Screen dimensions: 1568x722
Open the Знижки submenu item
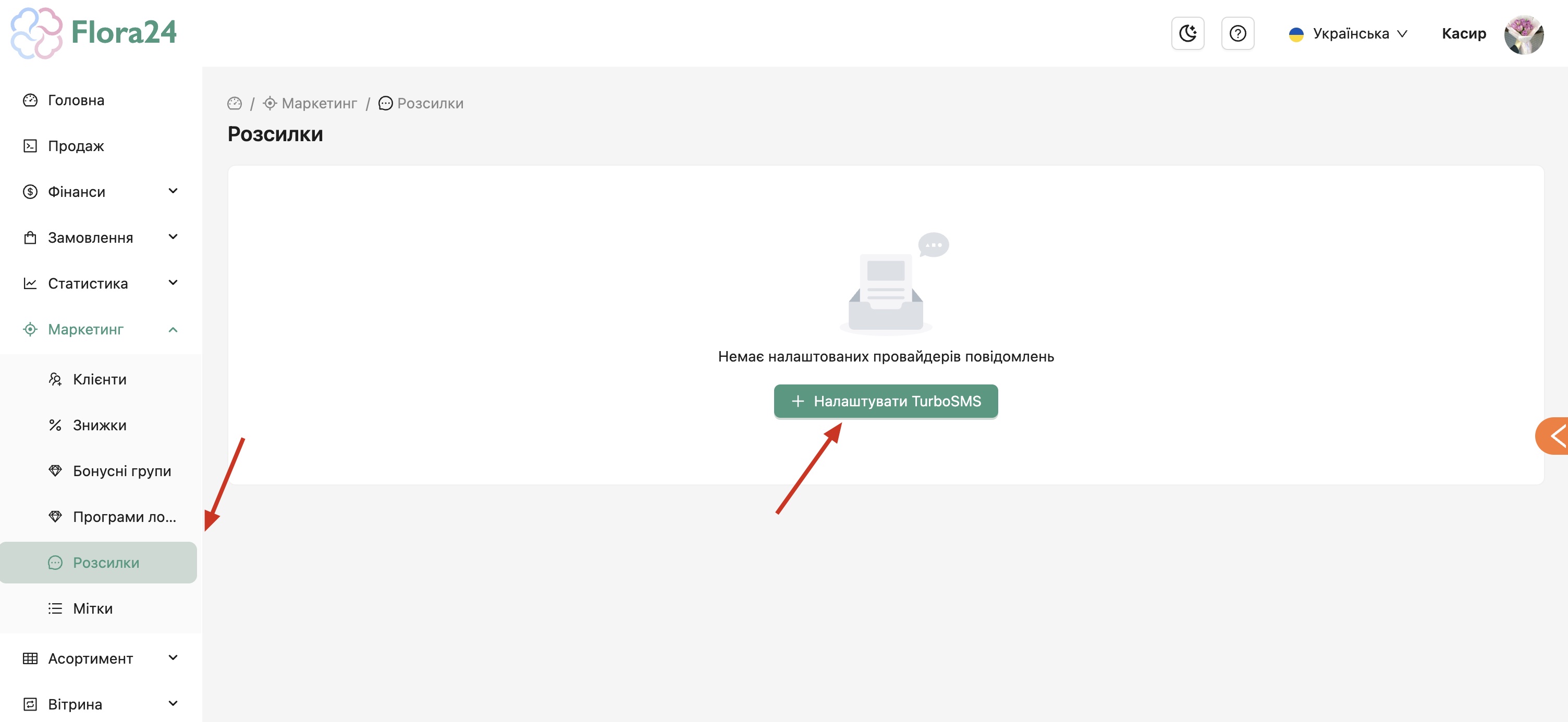coord(101,425)
